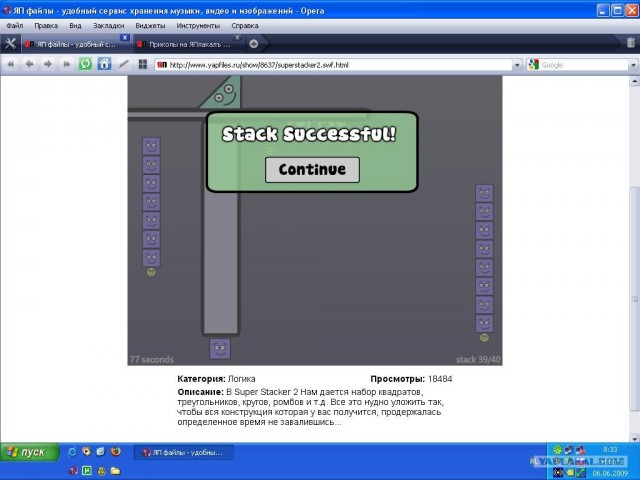Launch Firefox from quick launch
This screenshot has height=480, width=640.
[116, 451]
